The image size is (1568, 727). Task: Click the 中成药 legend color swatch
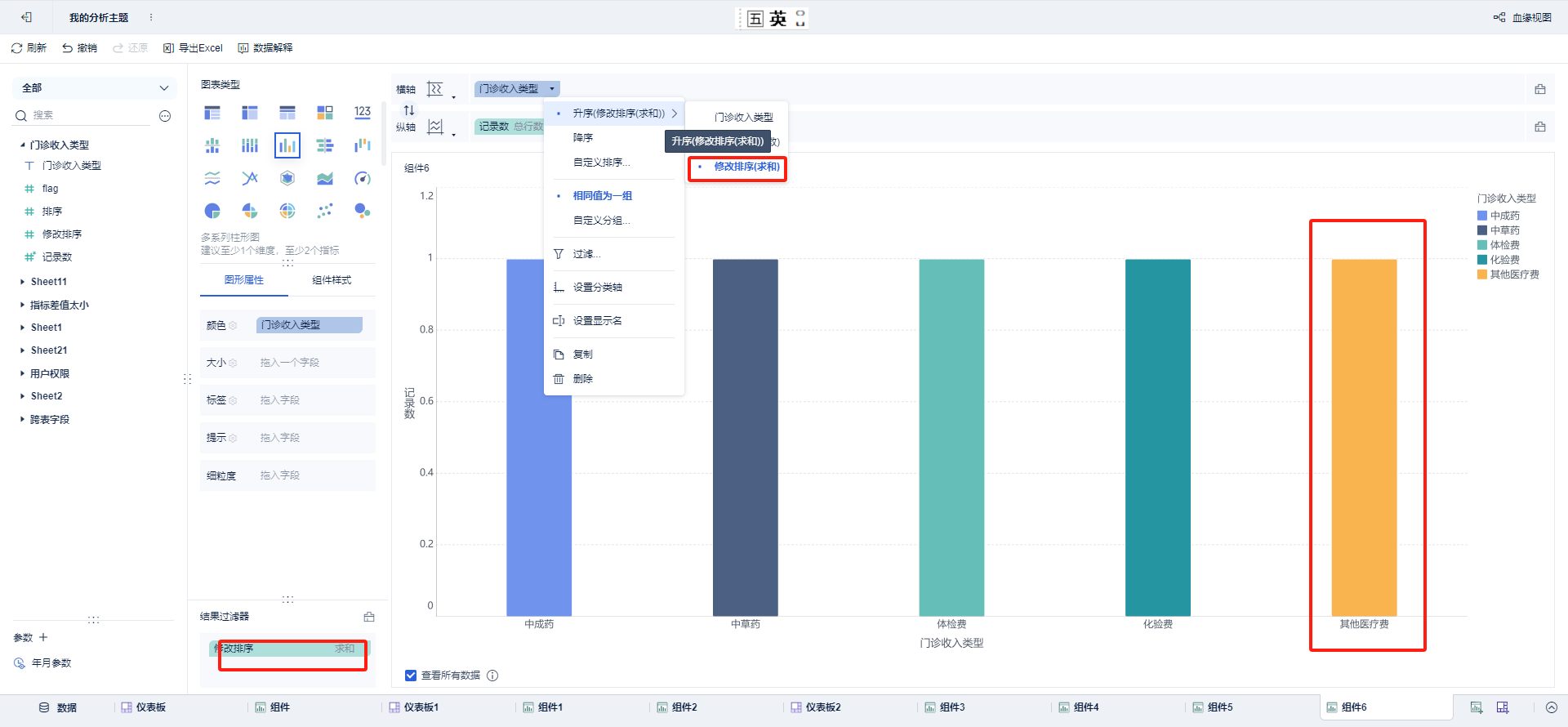point(1482,216)
